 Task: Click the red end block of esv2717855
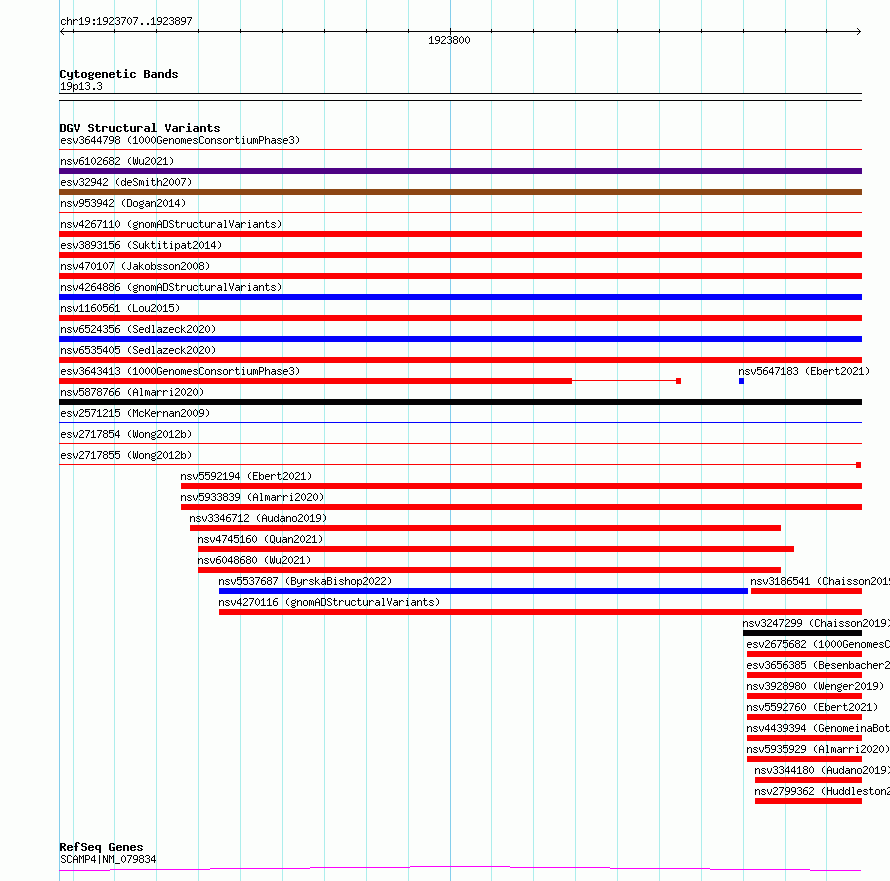(859, 465)
